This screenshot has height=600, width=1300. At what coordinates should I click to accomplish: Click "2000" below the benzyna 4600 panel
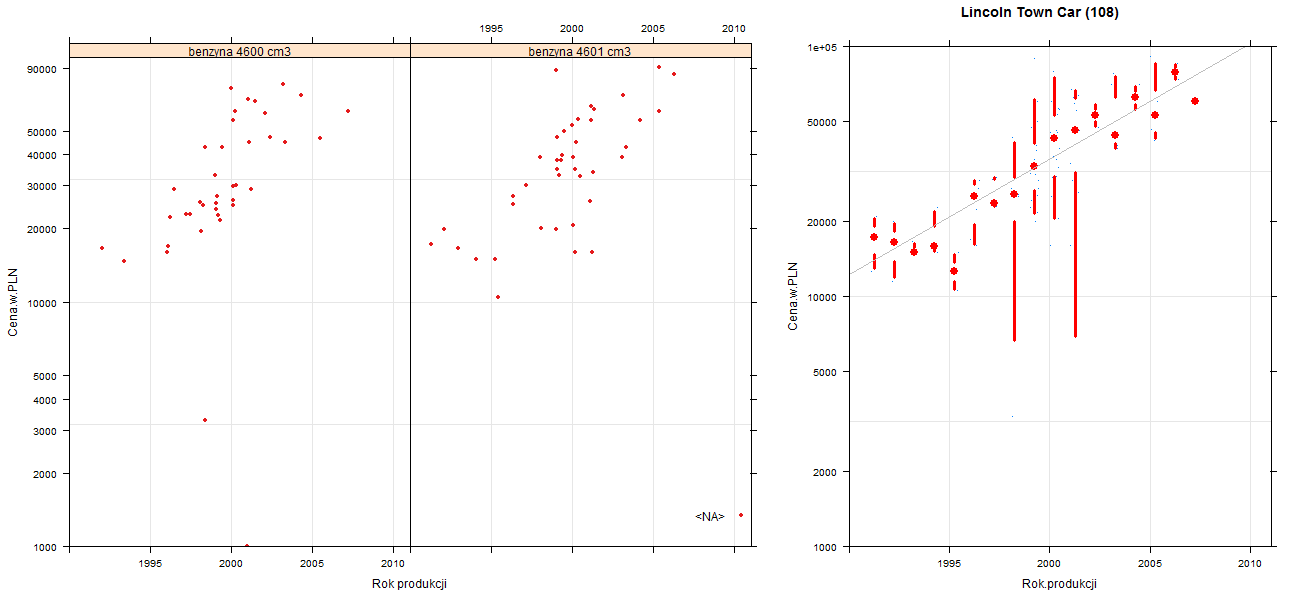(231, 564)
